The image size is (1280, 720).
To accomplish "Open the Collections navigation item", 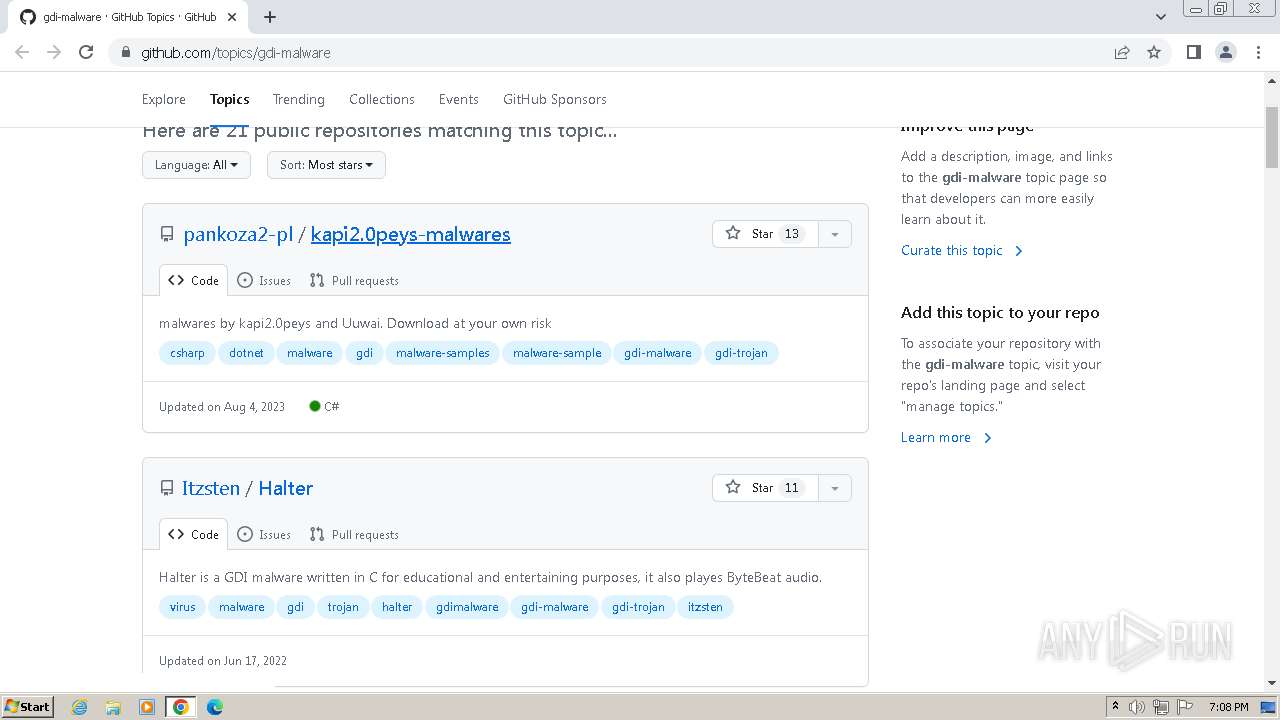I will pos(382,99).
